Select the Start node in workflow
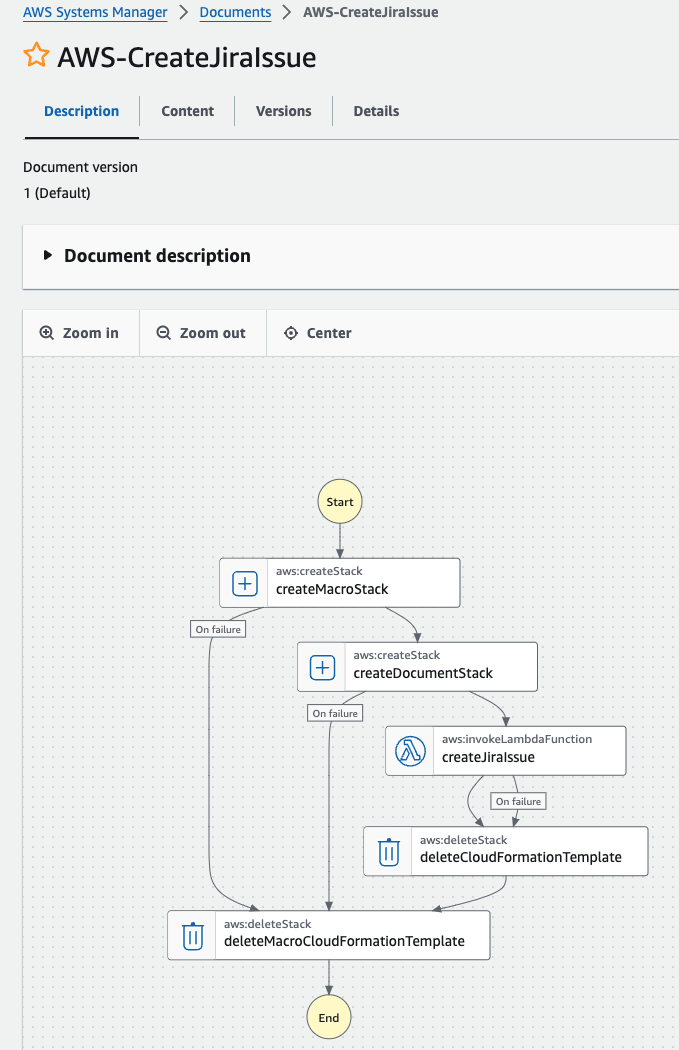 340,502
